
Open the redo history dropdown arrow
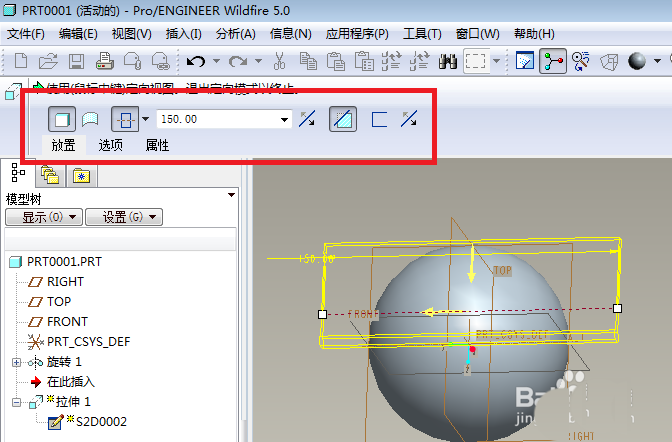(x=258, y=61)
